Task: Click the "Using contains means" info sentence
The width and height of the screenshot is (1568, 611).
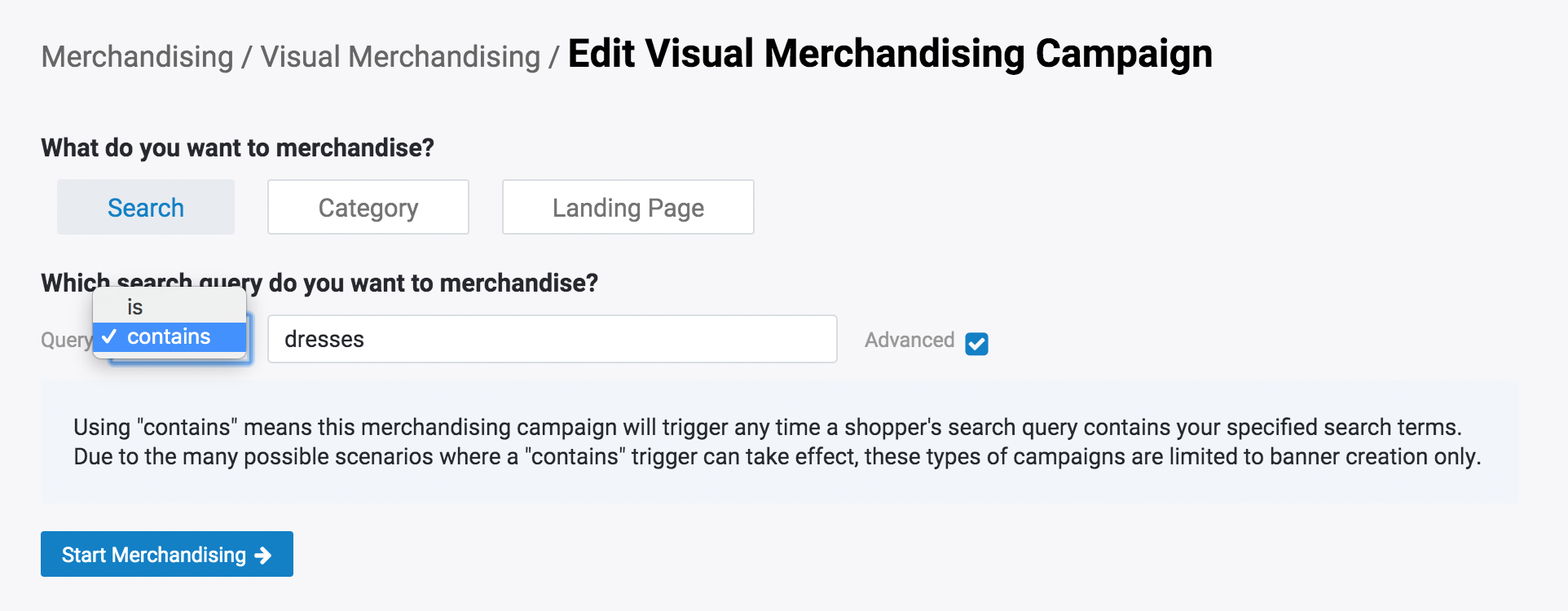Action: pos(766,427)
